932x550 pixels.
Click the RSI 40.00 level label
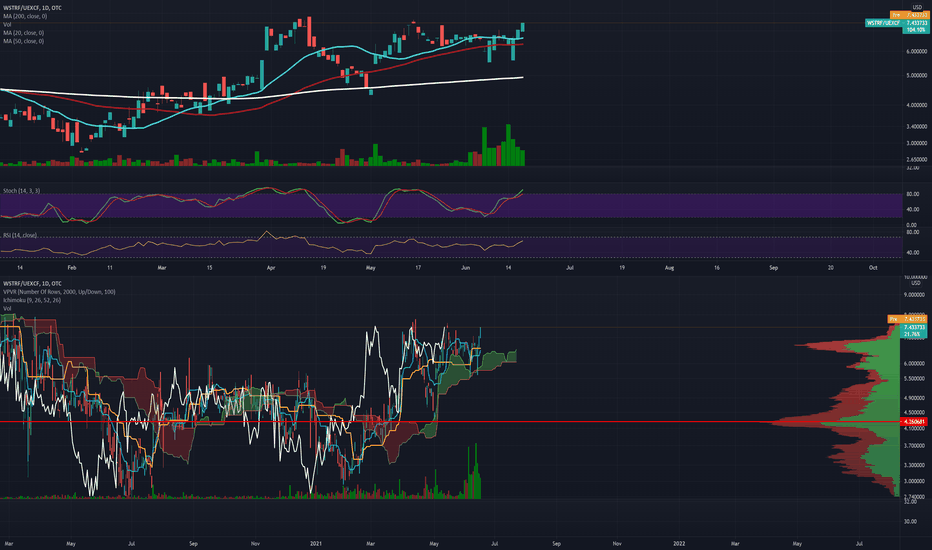(912, 253)
